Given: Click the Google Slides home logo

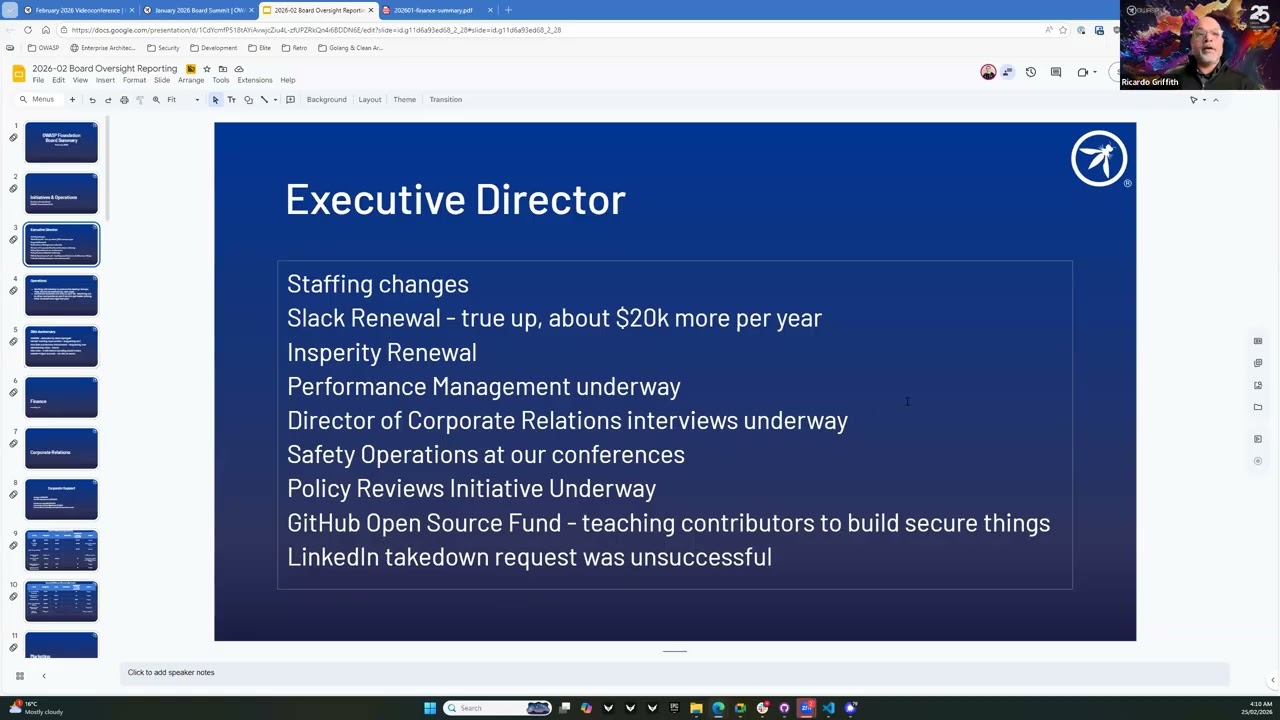Looking at the screenshot, I should 19,73.
